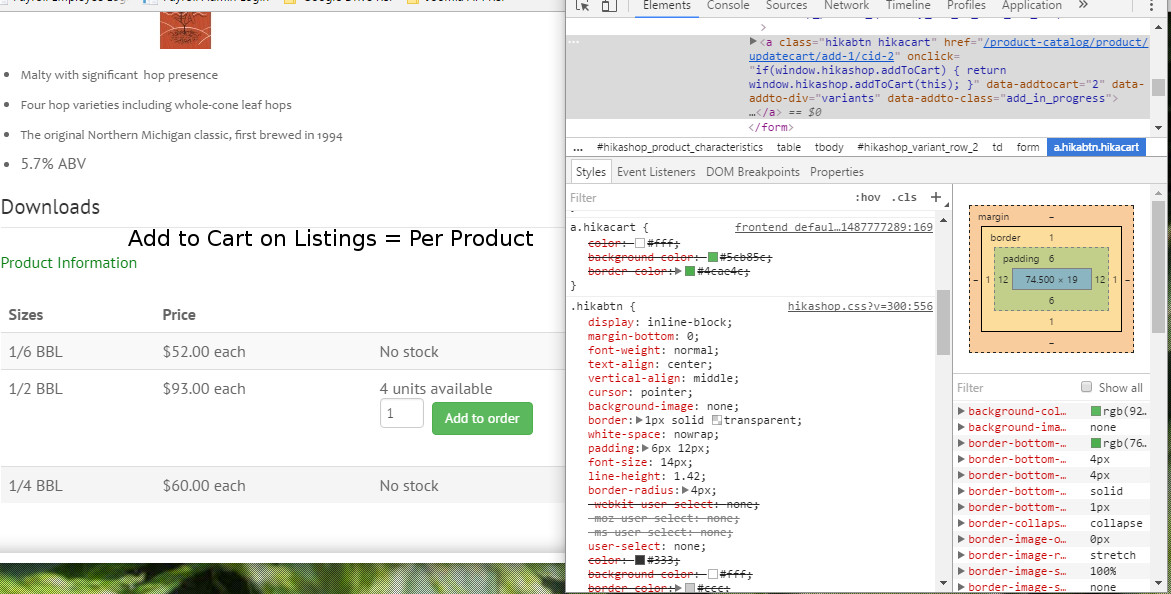Show more DevTools tabs chevron
1171x594 pixels.
[x=1083, y=6]
